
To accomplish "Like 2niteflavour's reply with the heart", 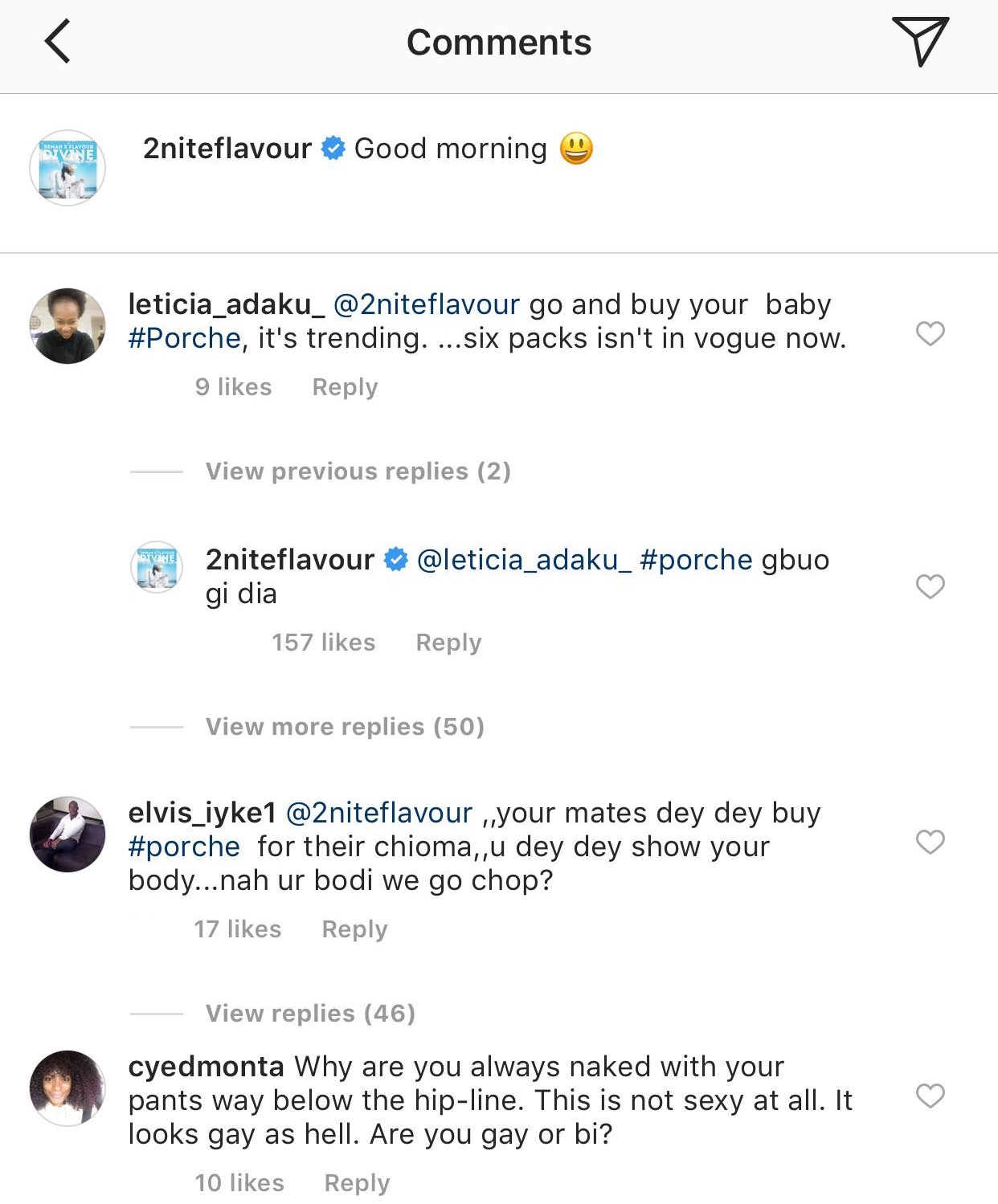I will point(930,586).
